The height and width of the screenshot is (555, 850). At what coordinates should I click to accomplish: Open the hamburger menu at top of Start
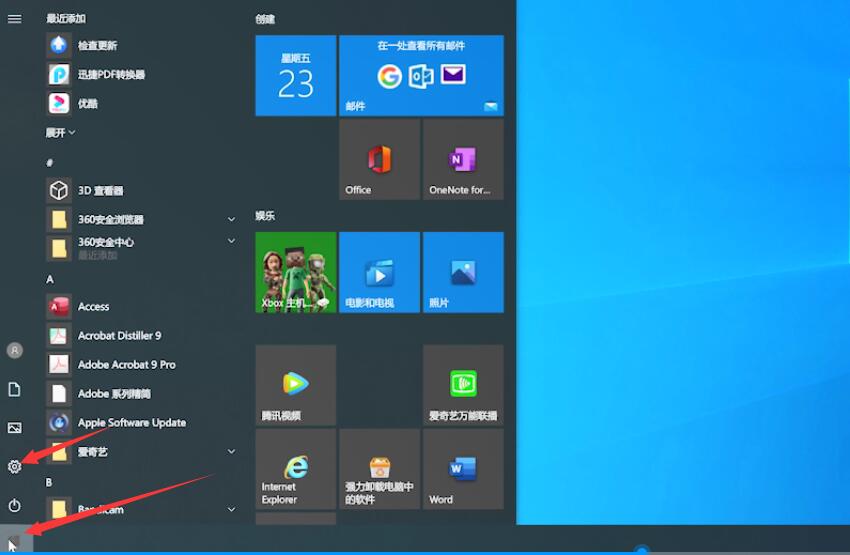(15, 19)
